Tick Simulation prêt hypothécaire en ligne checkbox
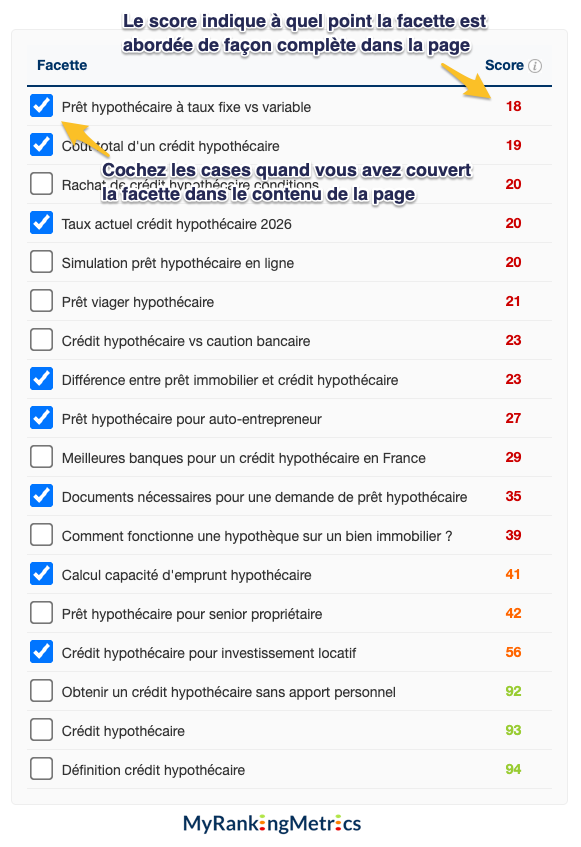 [x=42, y=262]
